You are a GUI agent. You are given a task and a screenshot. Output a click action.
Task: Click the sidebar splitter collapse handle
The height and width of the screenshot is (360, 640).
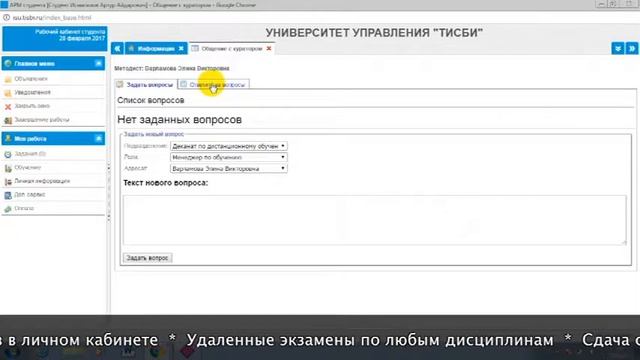point(109,192)
